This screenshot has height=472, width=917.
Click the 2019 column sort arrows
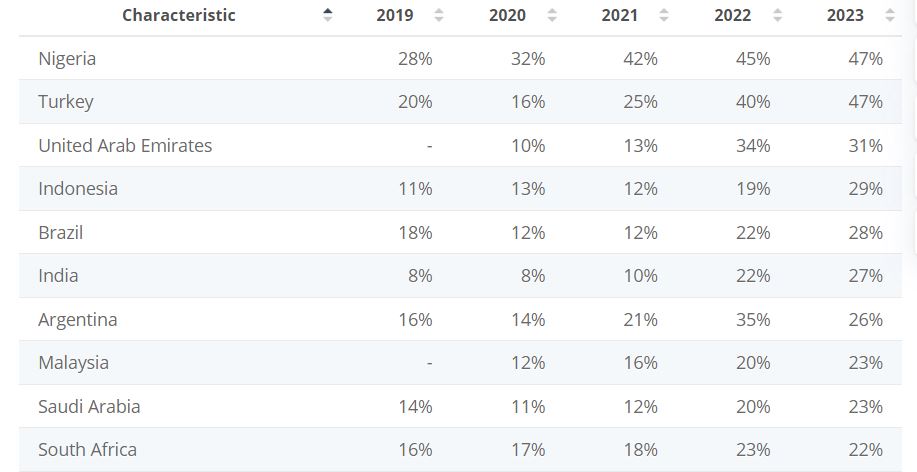coord(438,15)
